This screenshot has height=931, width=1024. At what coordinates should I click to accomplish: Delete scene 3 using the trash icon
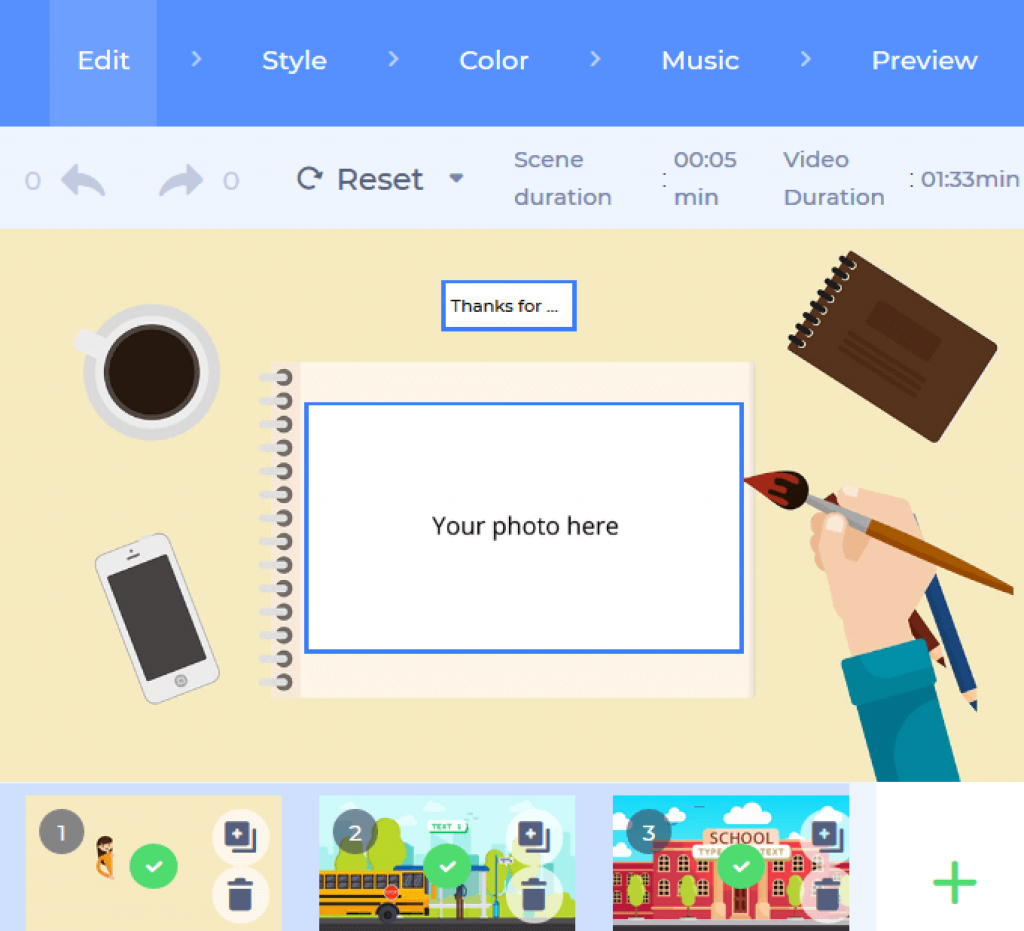[827, 894]
